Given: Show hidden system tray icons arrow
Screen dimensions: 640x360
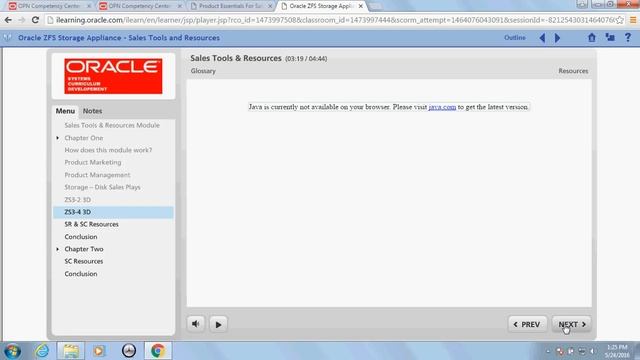Looking at the screenshot, I should [548, 351].
